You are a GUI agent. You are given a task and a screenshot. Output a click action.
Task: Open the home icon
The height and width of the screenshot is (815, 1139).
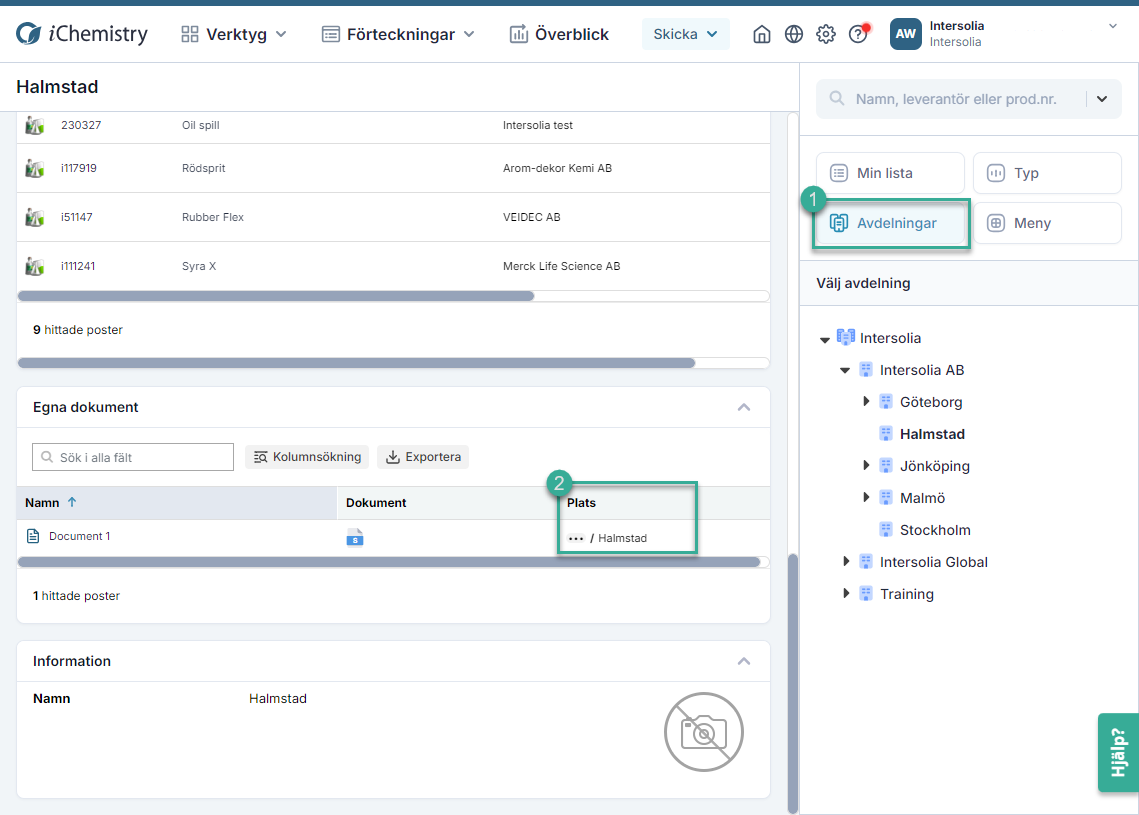pos(761,34)
